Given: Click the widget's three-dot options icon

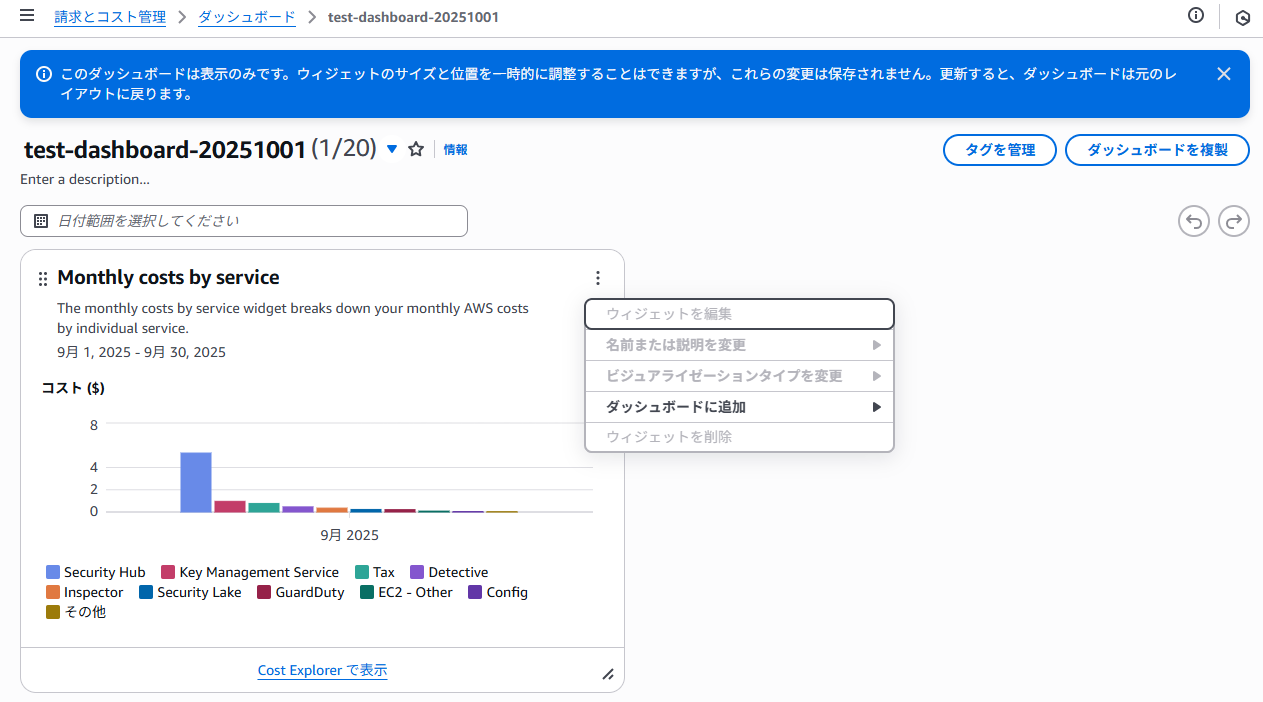Looking at the screenshot, I should pyautogui.click(x=598, y=278).
